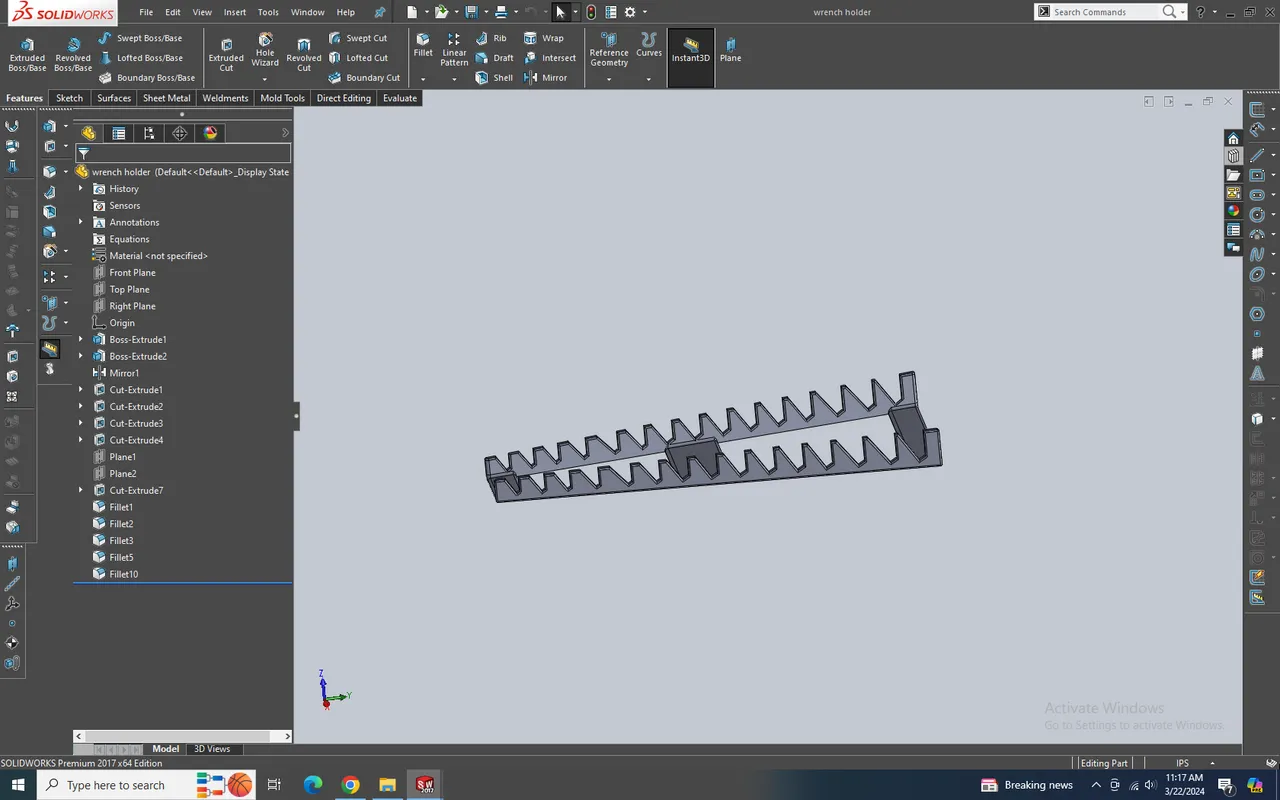Open the Hole Wizard
Image resolution: width=1280 pixels, height=800 pixels.
[264, 52]
